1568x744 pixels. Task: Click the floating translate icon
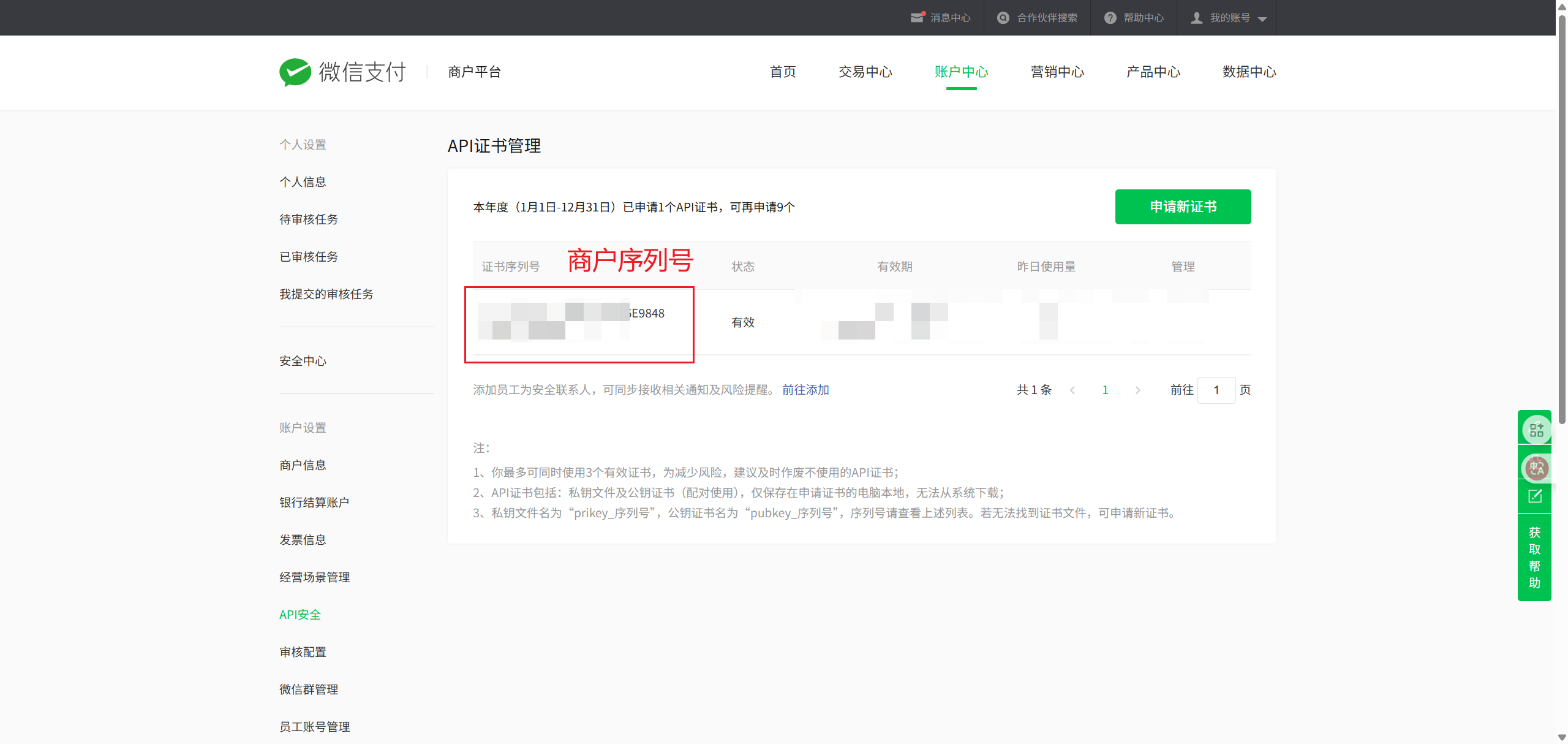point(1536,468)
